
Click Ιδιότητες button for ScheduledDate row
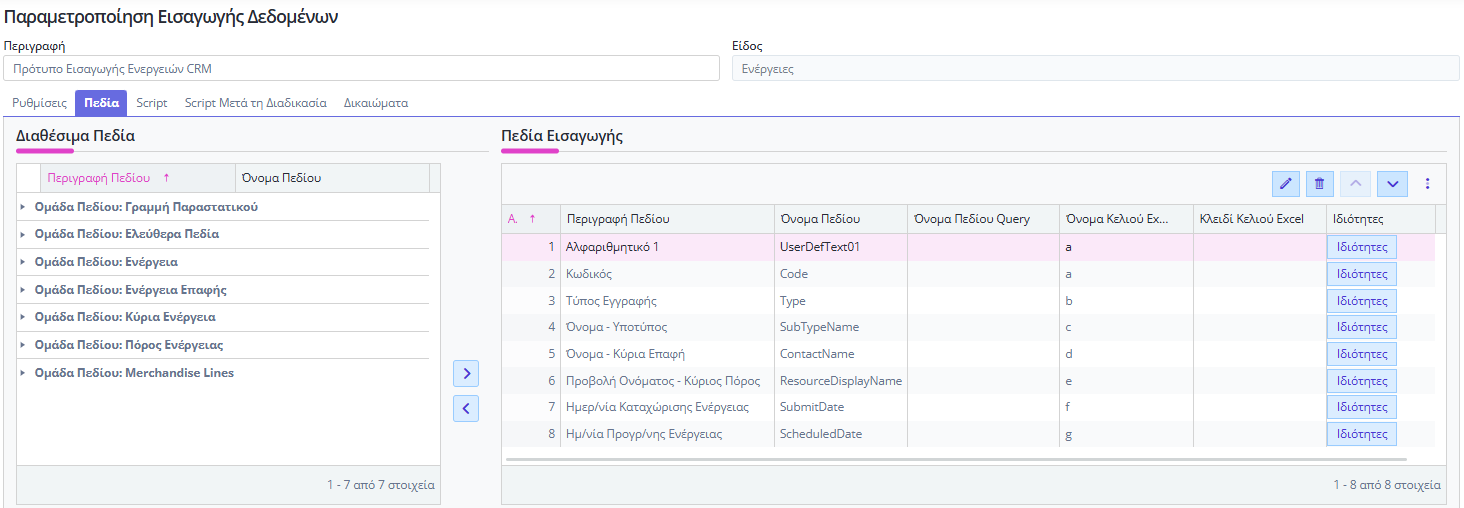[1361, 434]
